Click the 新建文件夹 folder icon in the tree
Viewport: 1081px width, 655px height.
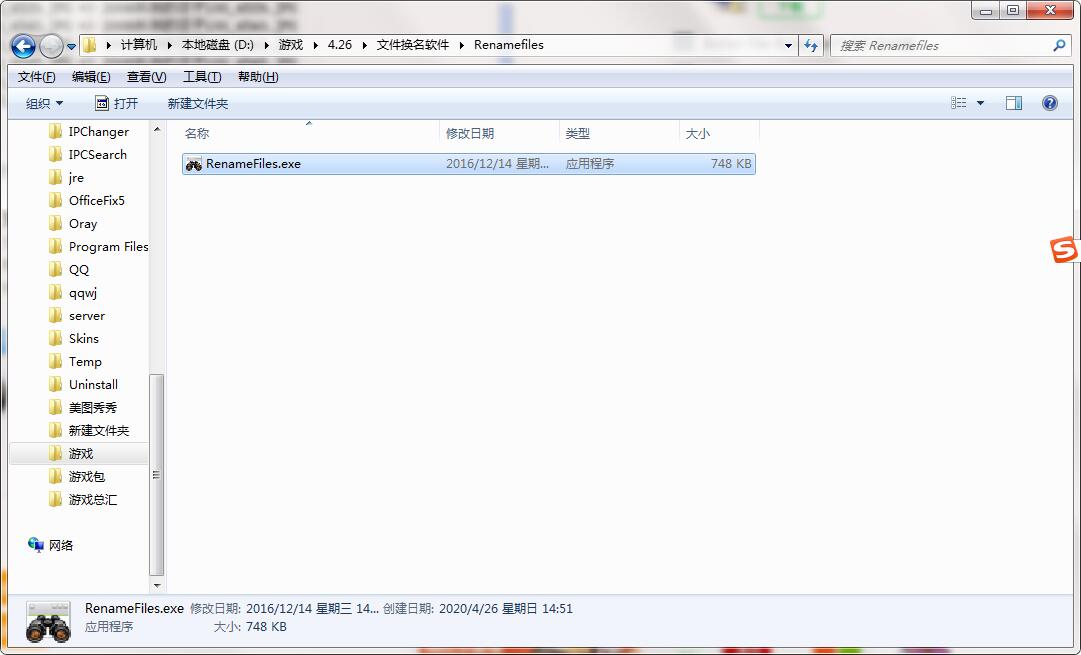[x=55, y=430]
